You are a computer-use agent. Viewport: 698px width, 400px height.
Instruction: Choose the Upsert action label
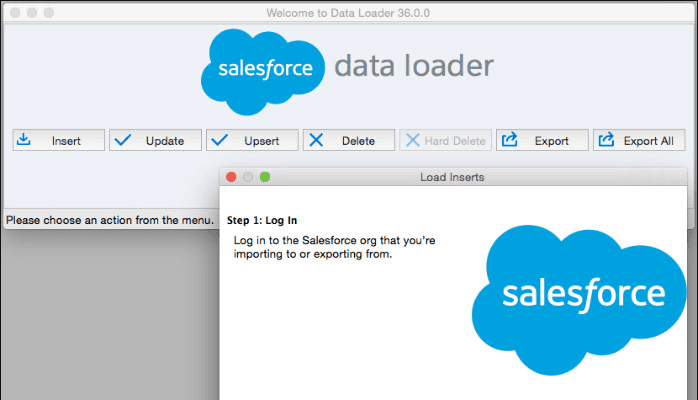click(x=261, y=141)
